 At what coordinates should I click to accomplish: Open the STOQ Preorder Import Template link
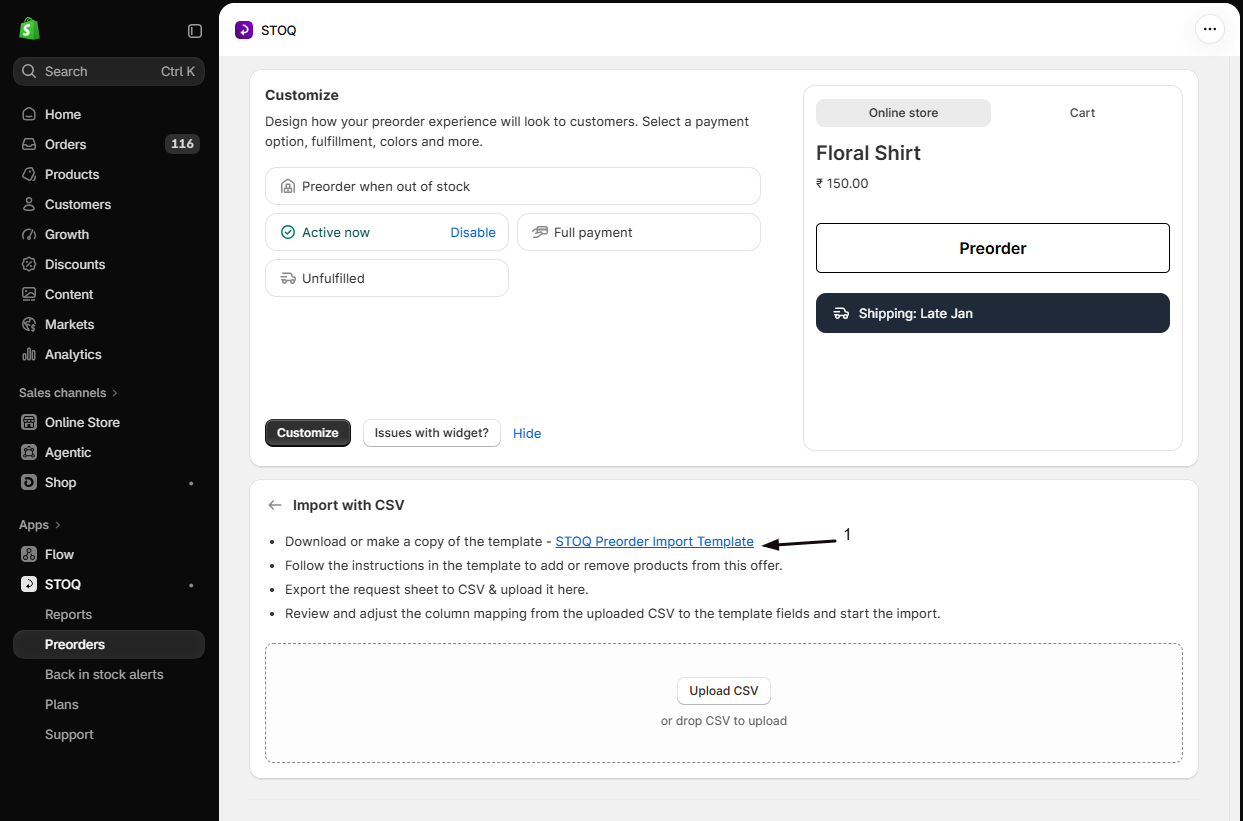[655, 541]
